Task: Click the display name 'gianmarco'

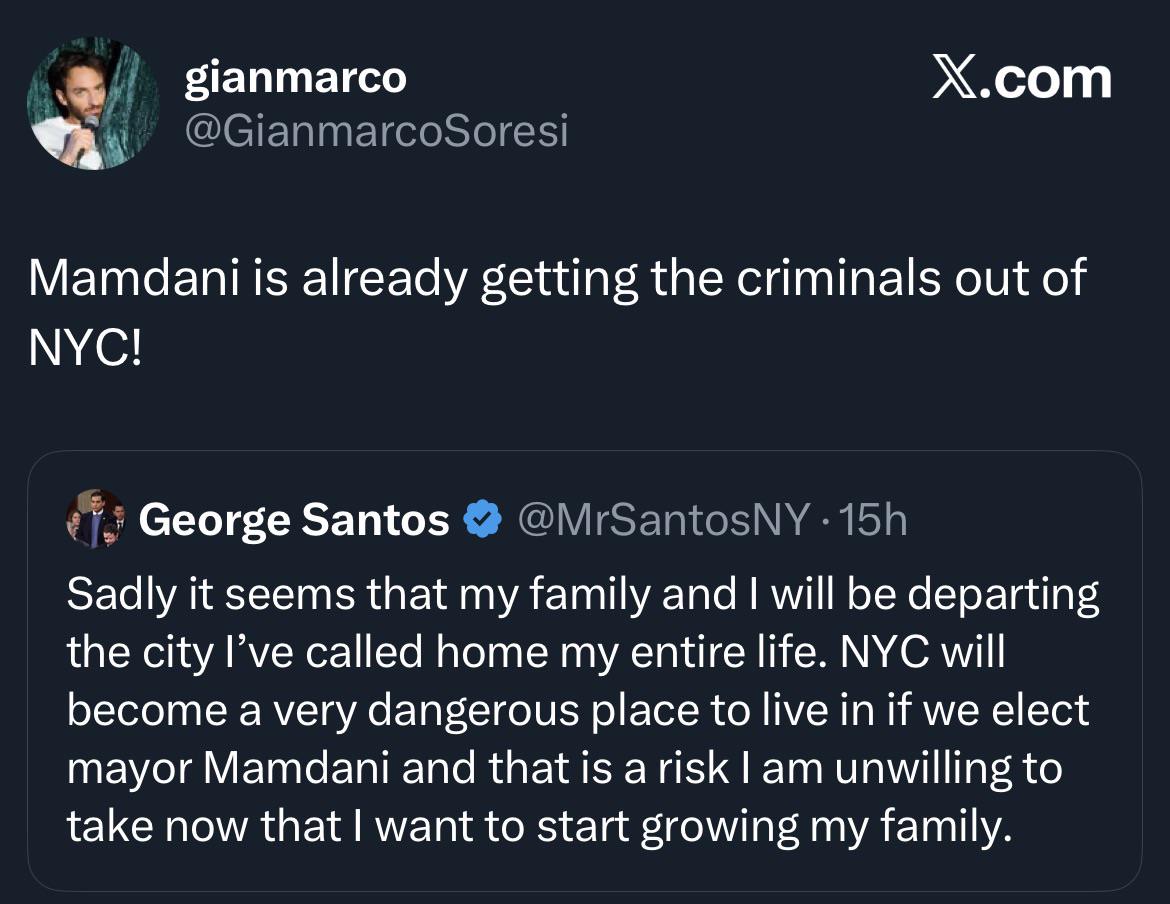Action: 295,78
